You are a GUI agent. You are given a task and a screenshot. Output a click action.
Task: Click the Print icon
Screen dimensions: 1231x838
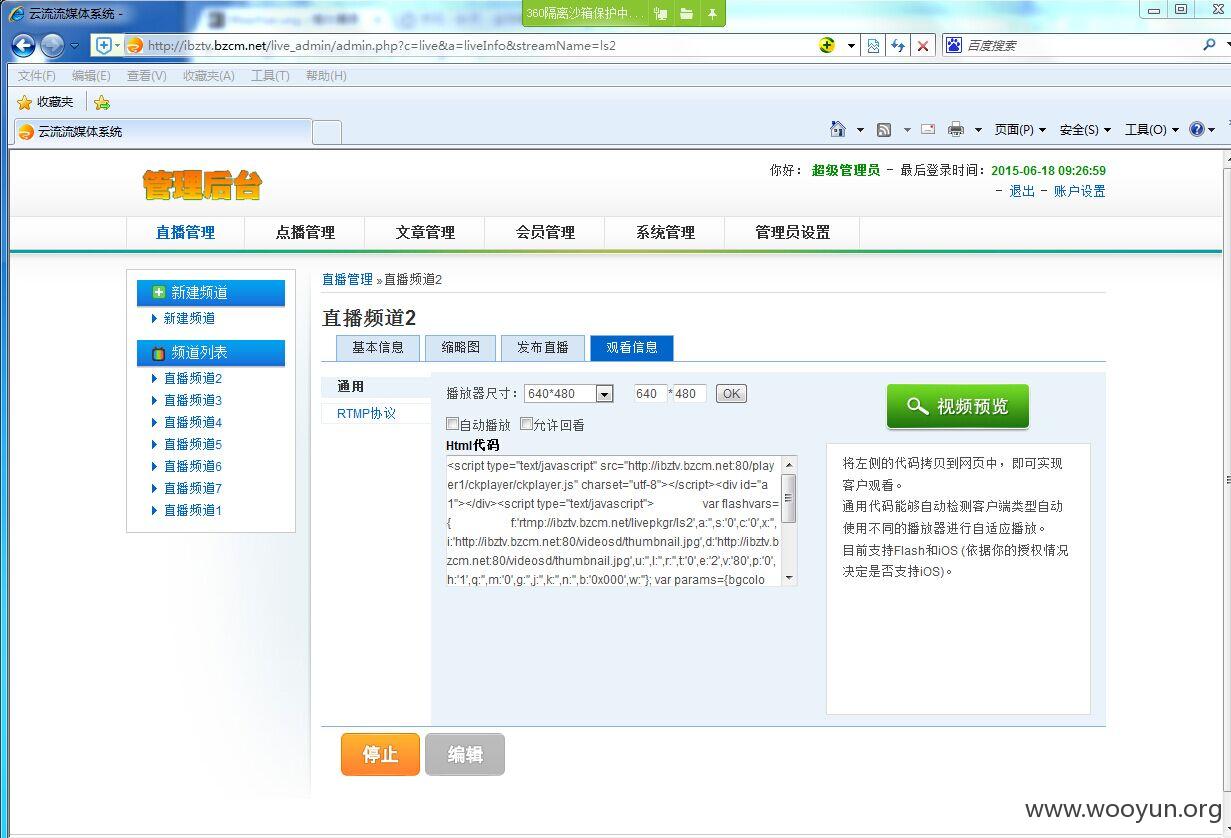[x=956, y=129]
